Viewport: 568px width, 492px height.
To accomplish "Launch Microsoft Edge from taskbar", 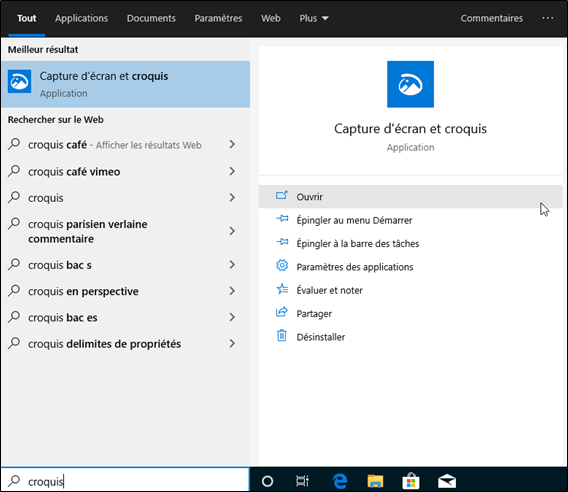I will point(339,481).
